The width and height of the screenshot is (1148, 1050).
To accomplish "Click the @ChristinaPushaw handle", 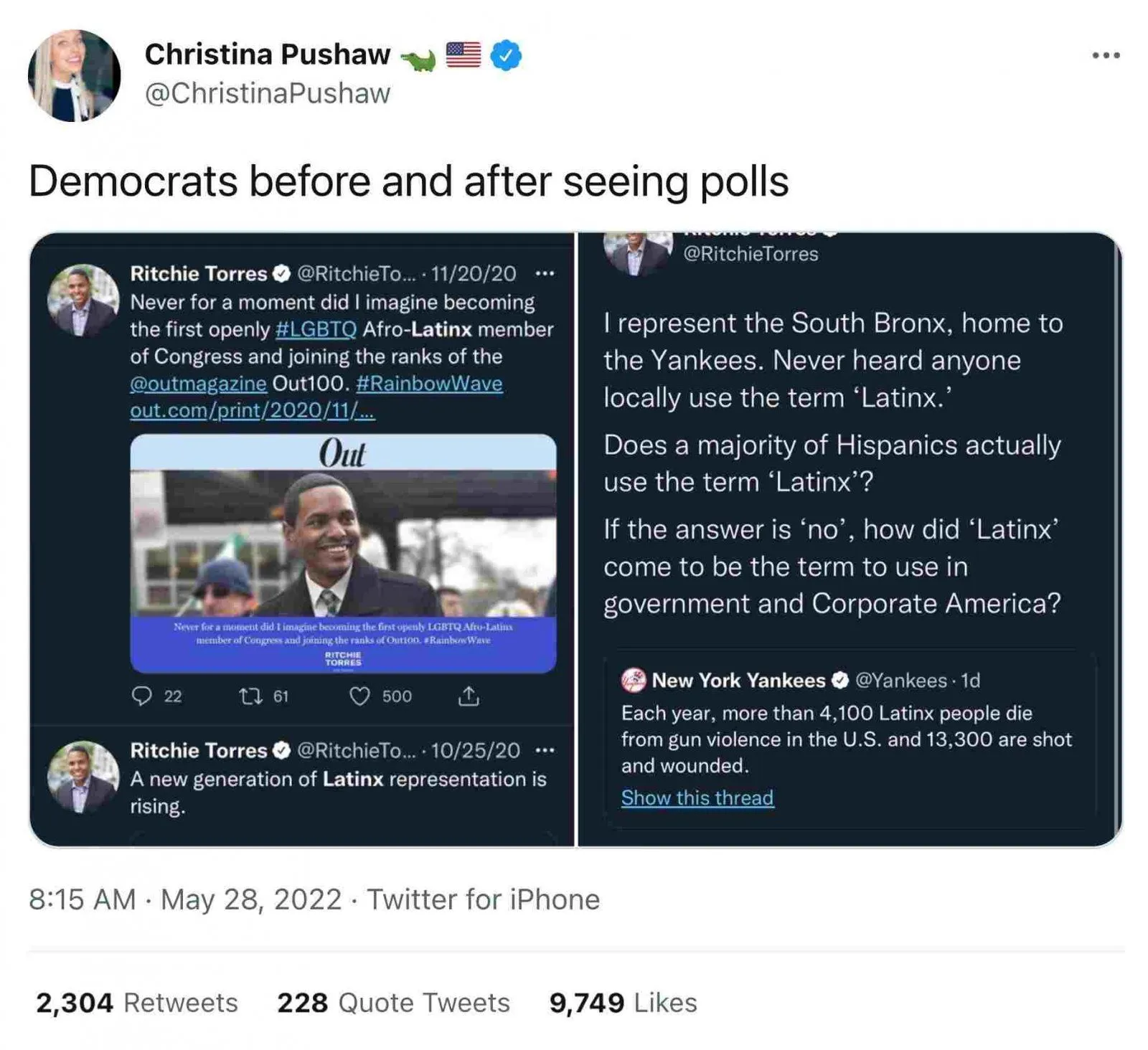I will [268, 93].
